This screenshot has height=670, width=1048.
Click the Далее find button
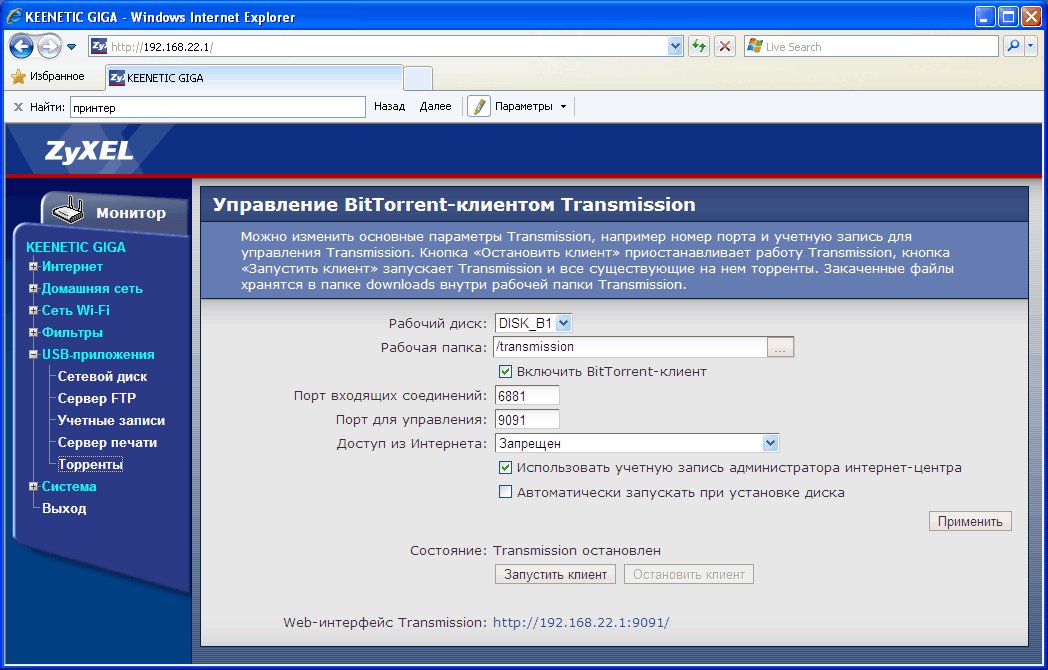tap(435, 106)
